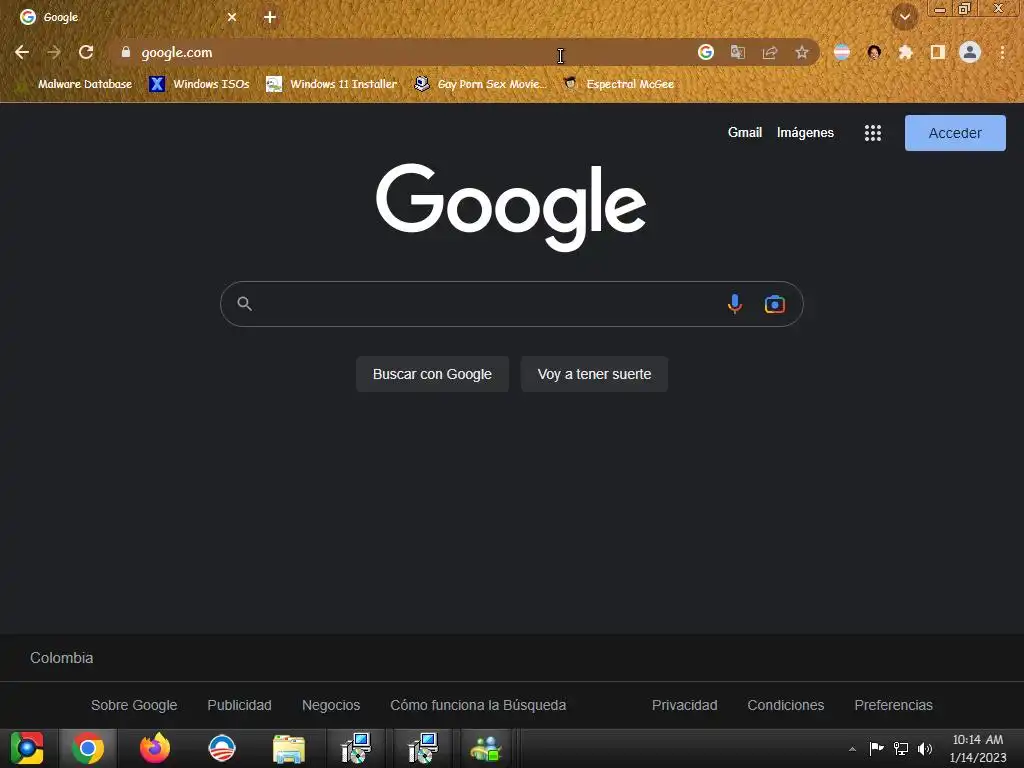Viewport: 1024px width, 768px height.
Task: Close the Google tab
Action: (x=232, y=17)
